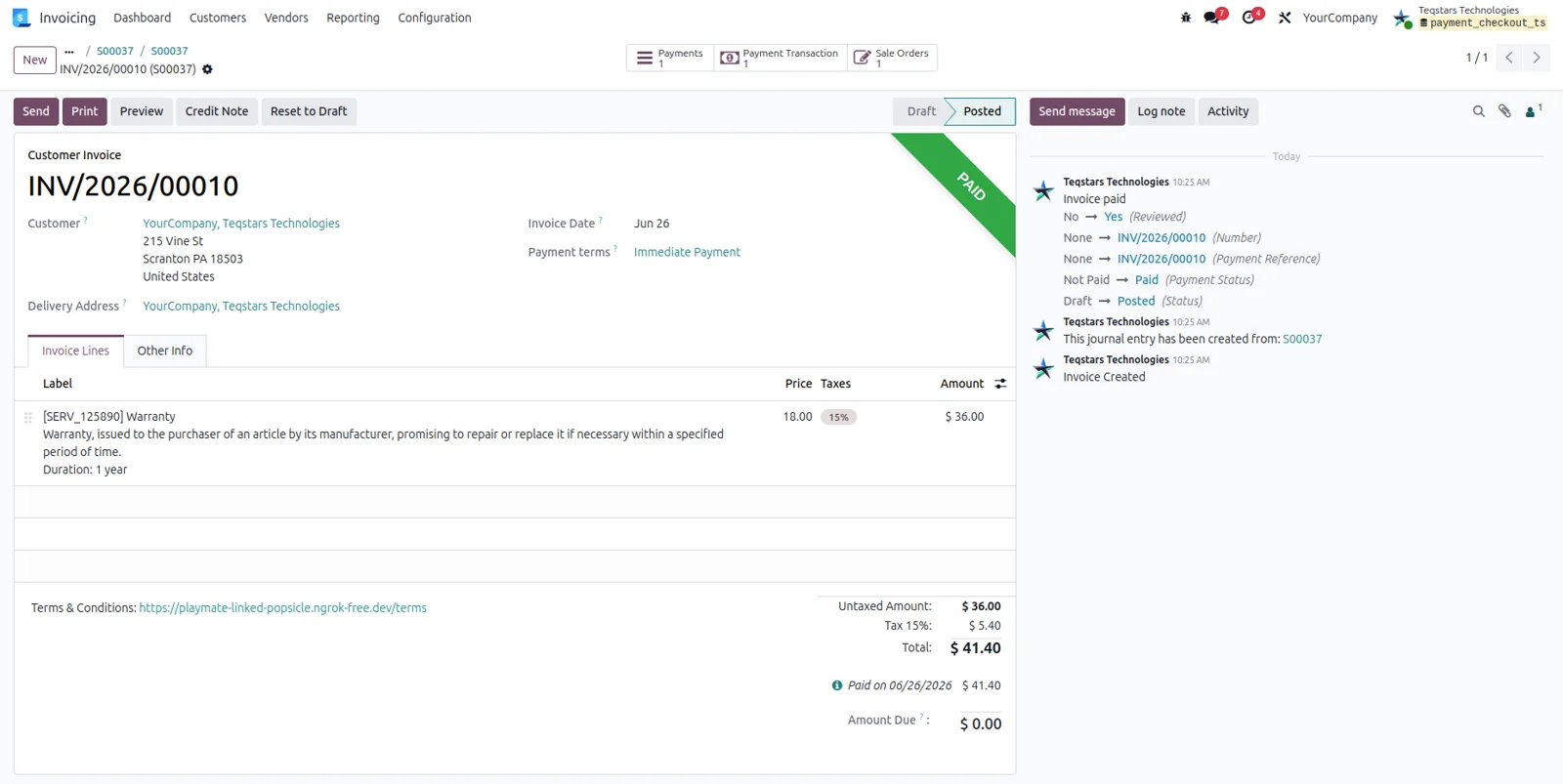Viewport: 1563px width, 784px height.
Task: Open the Sale Orders smart button
Action: 892,58
